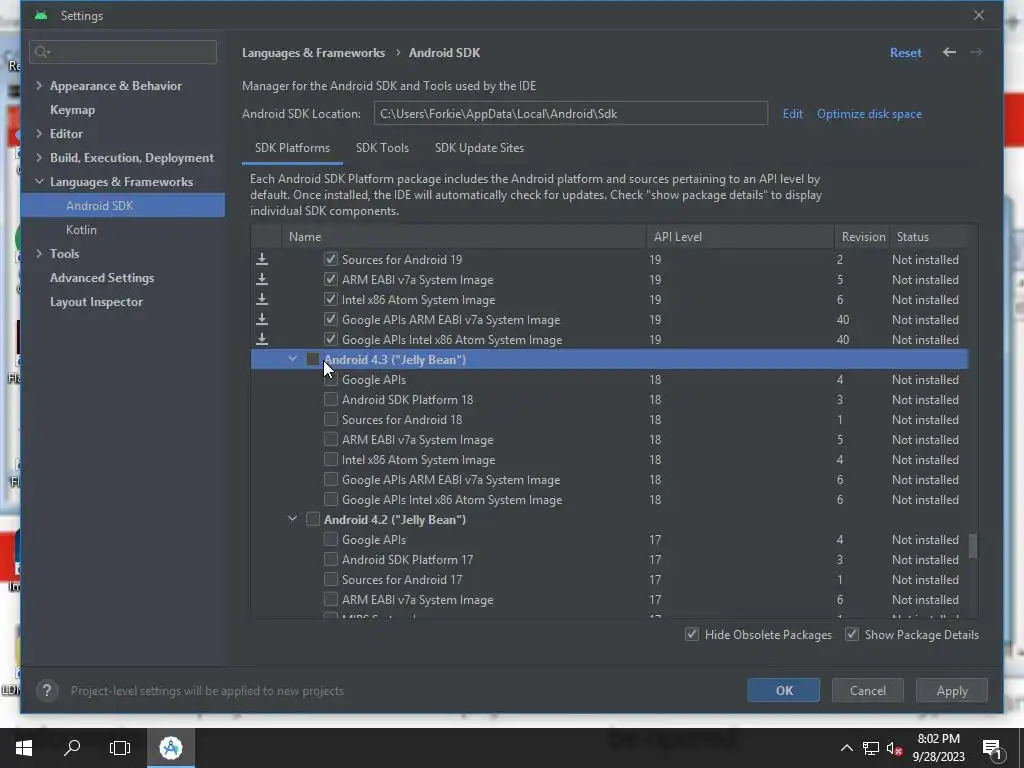Click download icon beside Intel x86 Atom System Image 19
This screenshot has height=768, width=1024.
(x=262, y=300)
